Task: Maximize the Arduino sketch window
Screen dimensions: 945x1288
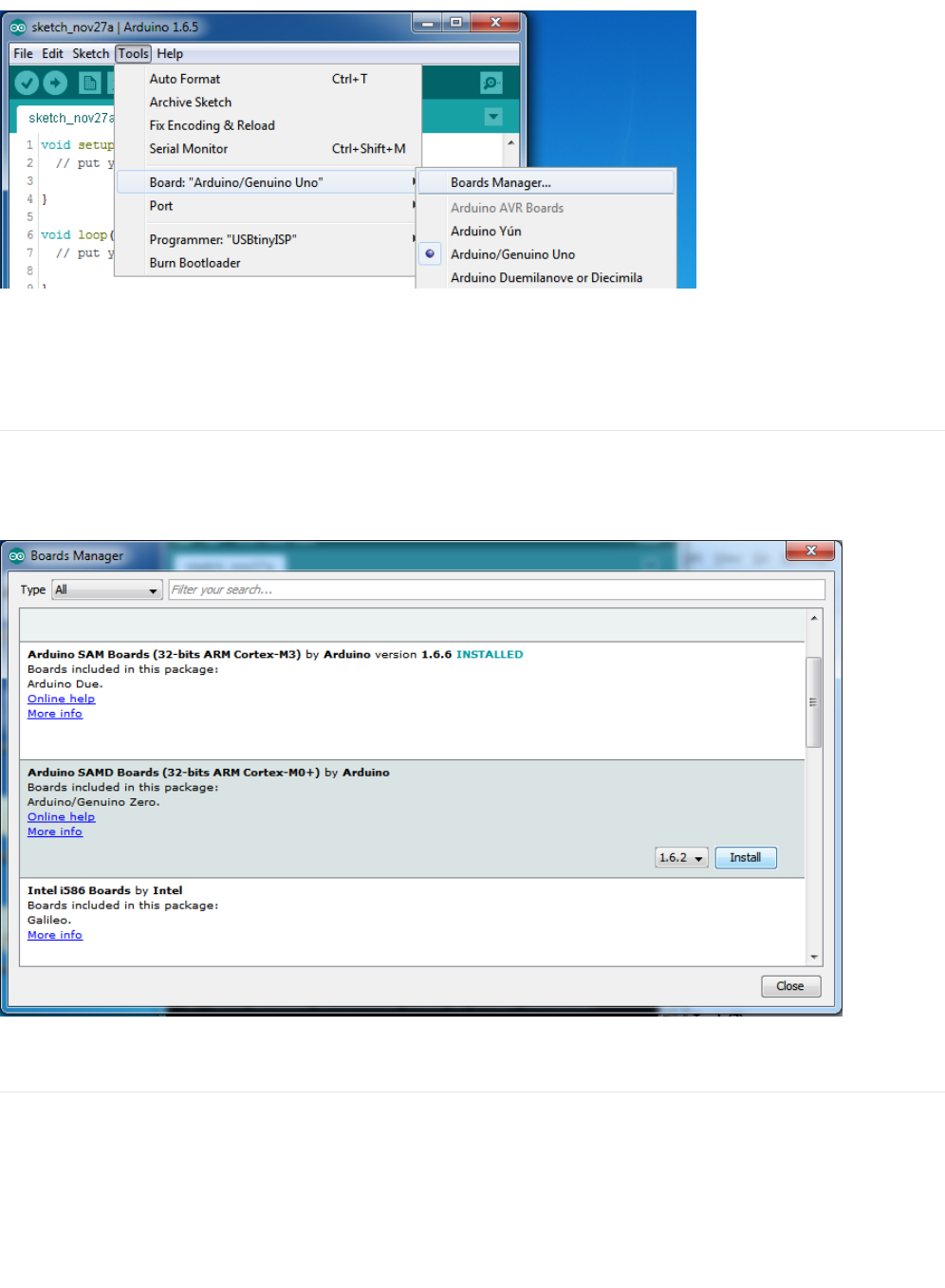Action: click(456, 22)
